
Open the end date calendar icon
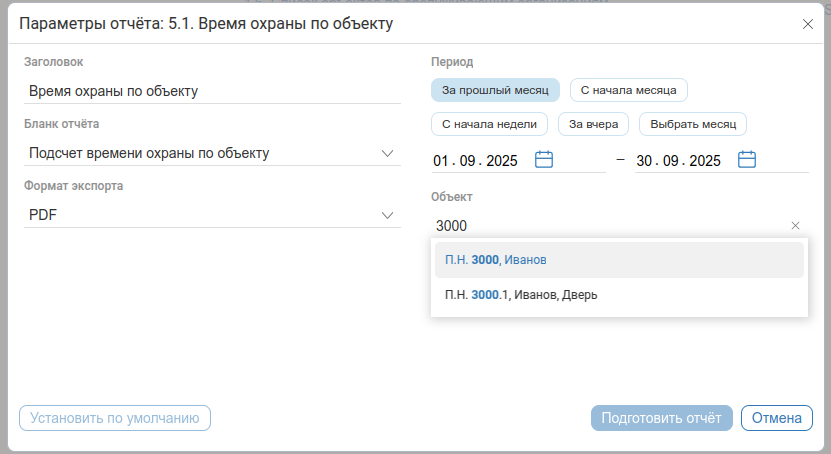(747, 159)
